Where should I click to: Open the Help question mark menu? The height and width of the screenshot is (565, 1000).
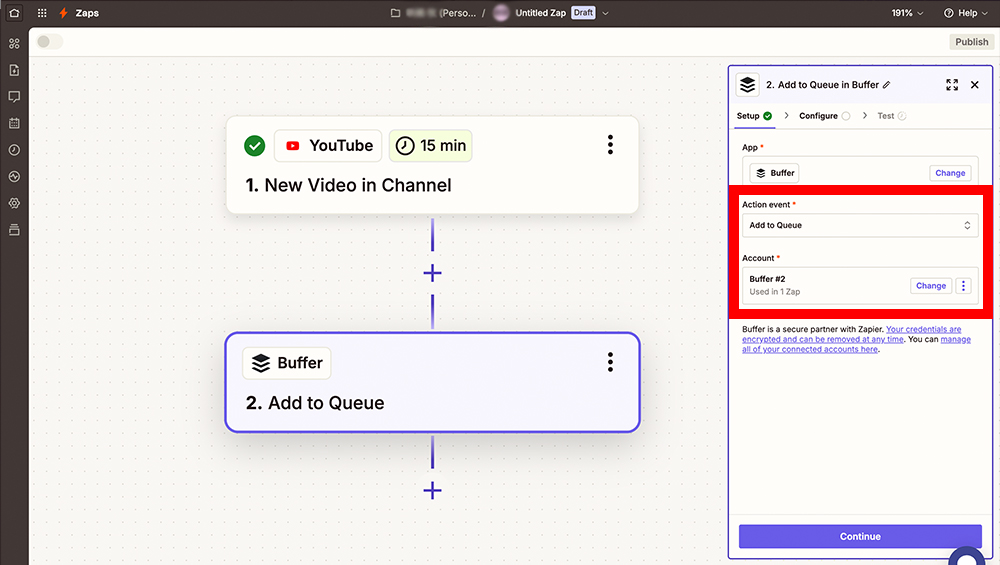[x=966, y=13]
